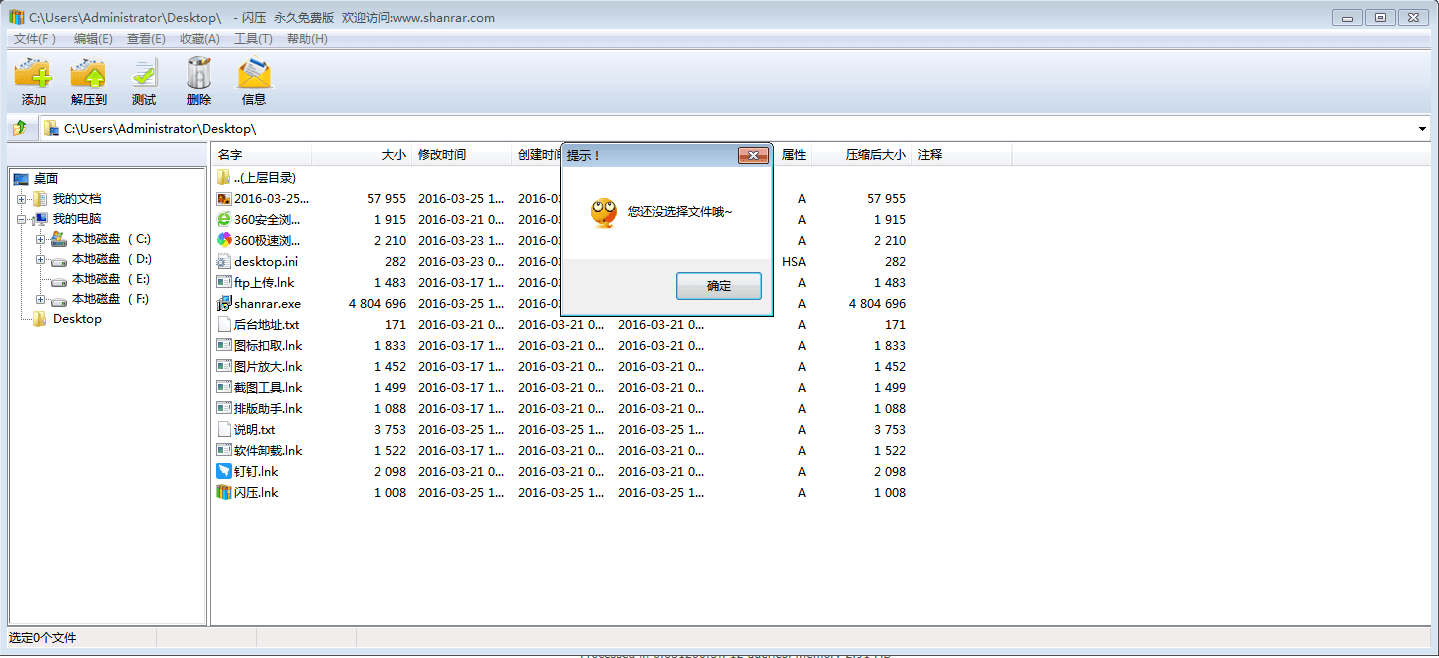Open the 文件(F) menu
This screenshot has width=1439, height=658.
pyautogui.click(x=35, y=39)
